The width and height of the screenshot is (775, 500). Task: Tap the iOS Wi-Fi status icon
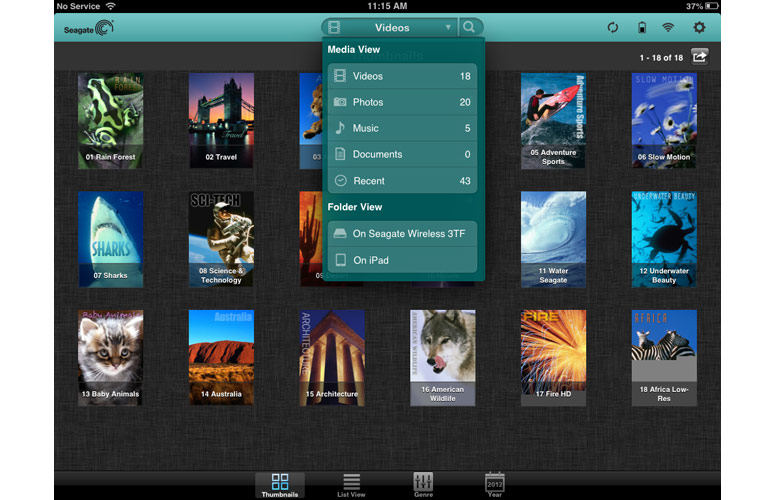(111, 6)
